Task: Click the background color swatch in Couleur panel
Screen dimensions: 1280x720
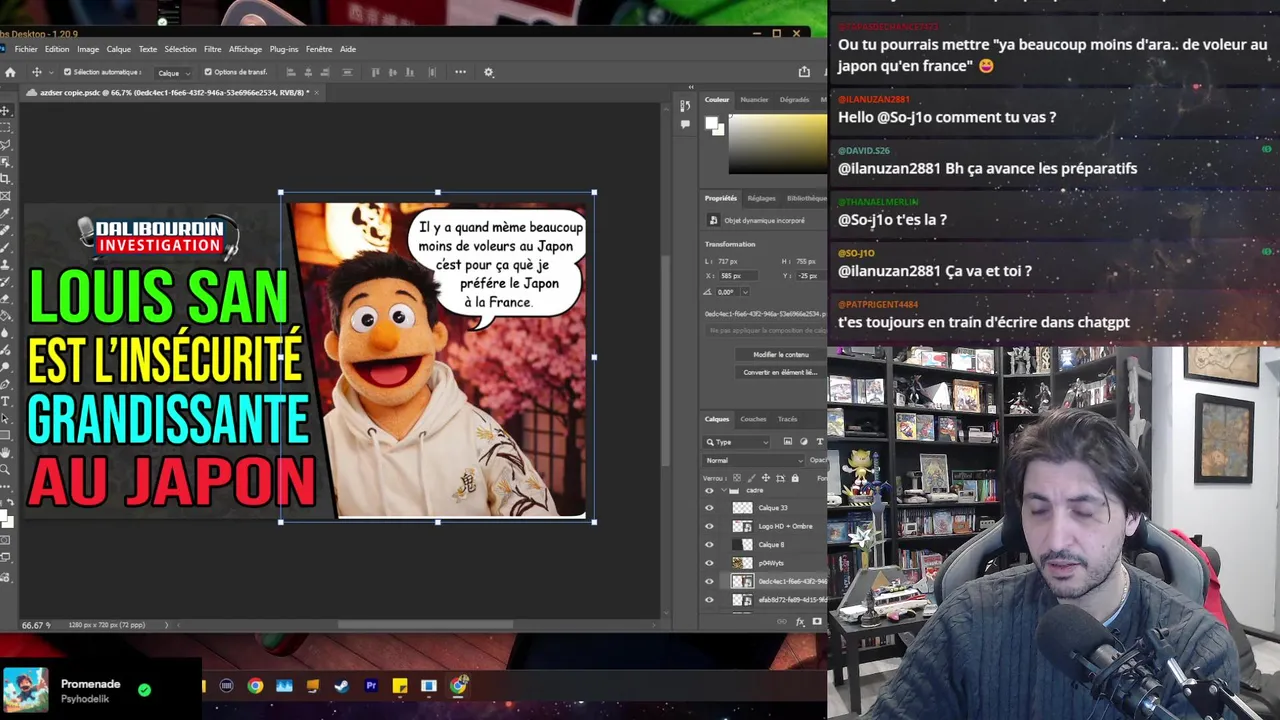Action: pos(719,130)
